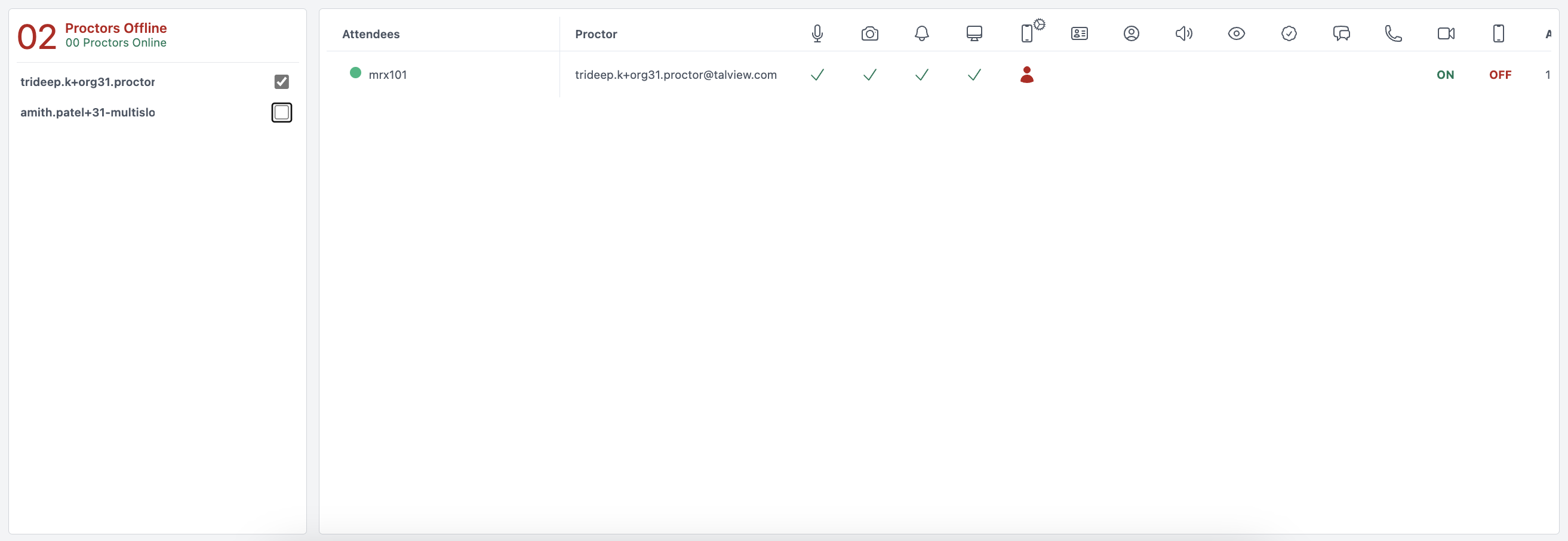Click the user profile icon in the header

coord(1132,33)
